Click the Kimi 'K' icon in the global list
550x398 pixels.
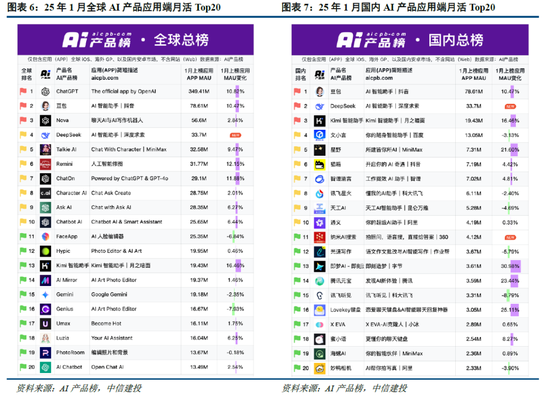coord(45,266)
